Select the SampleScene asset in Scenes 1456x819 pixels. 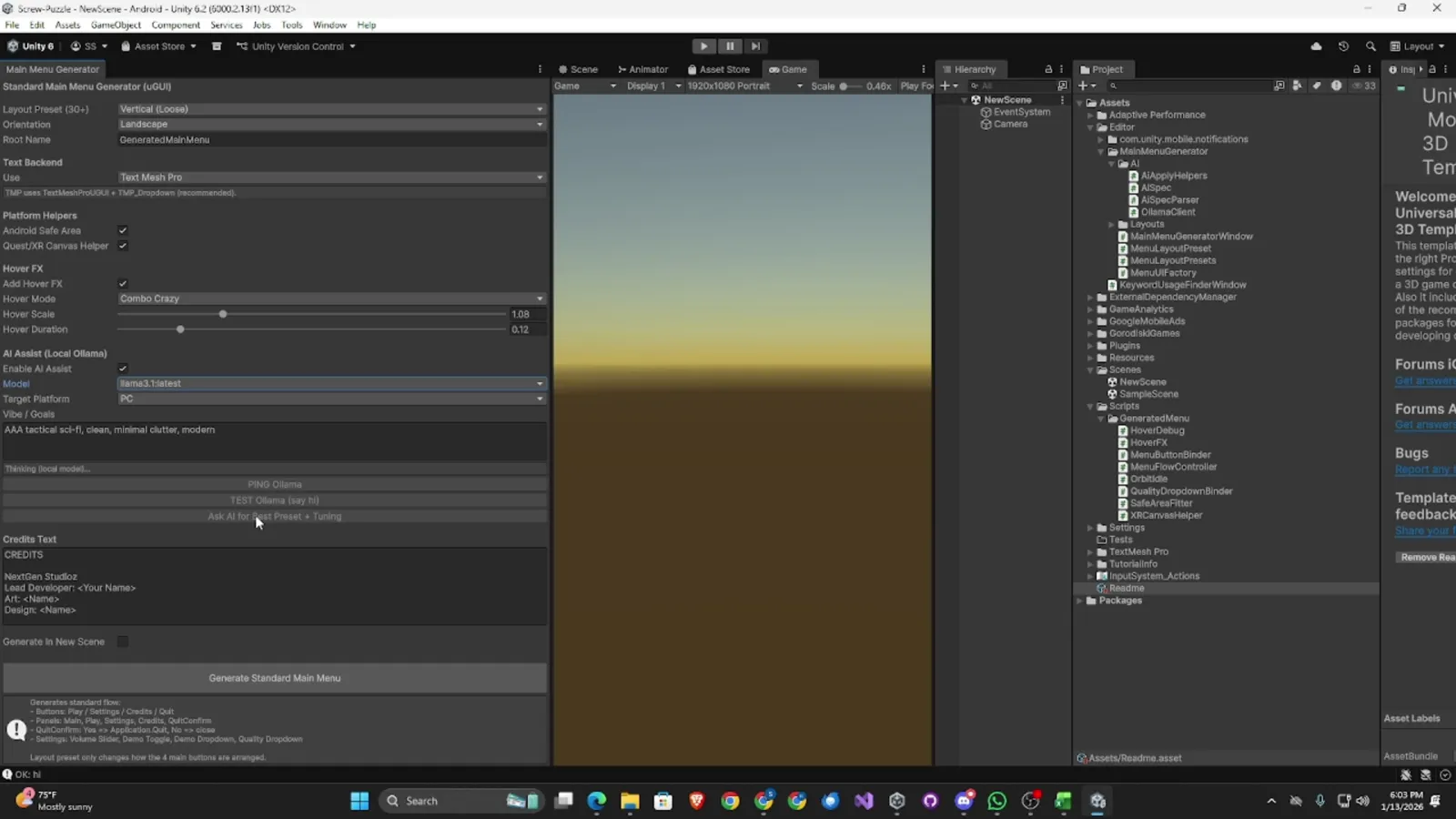coord(1148,394)
